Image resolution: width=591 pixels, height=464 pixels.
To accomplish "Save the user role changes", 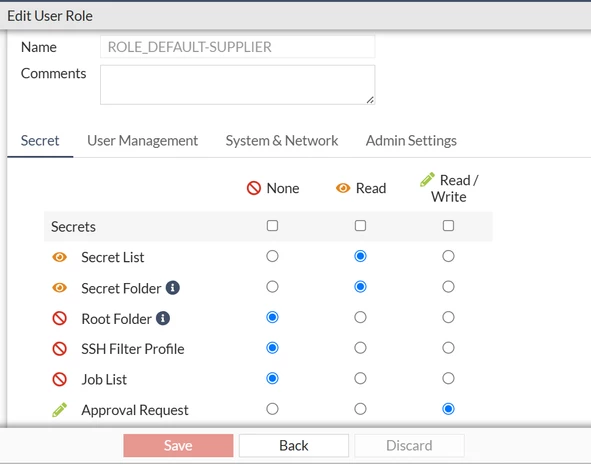I will 178,446.
